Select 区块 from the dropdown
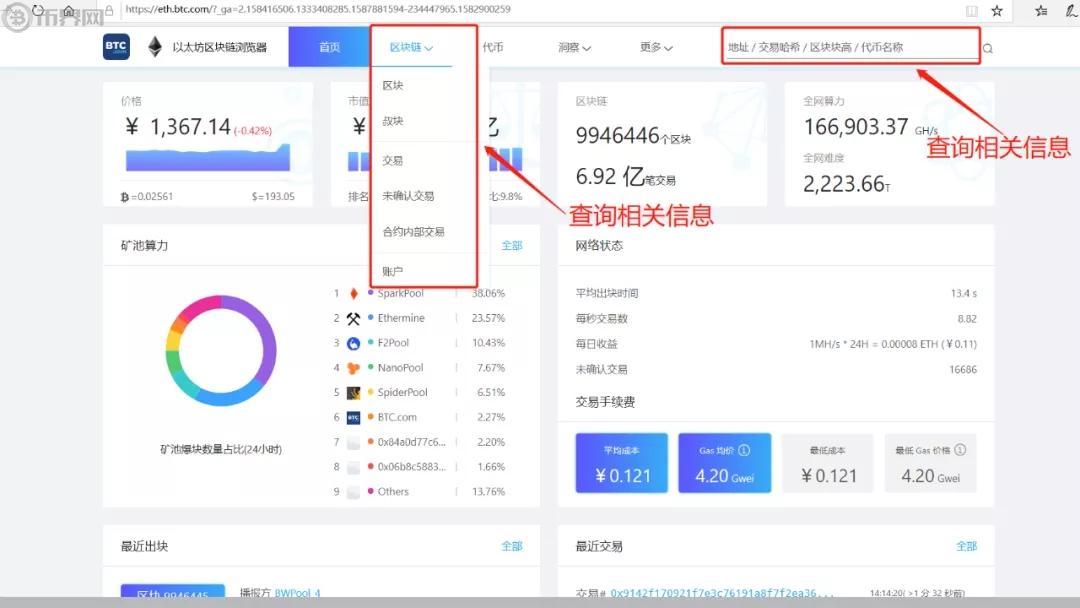The image size is (1080, 608). pyautogui.click(x=393, y=85)
